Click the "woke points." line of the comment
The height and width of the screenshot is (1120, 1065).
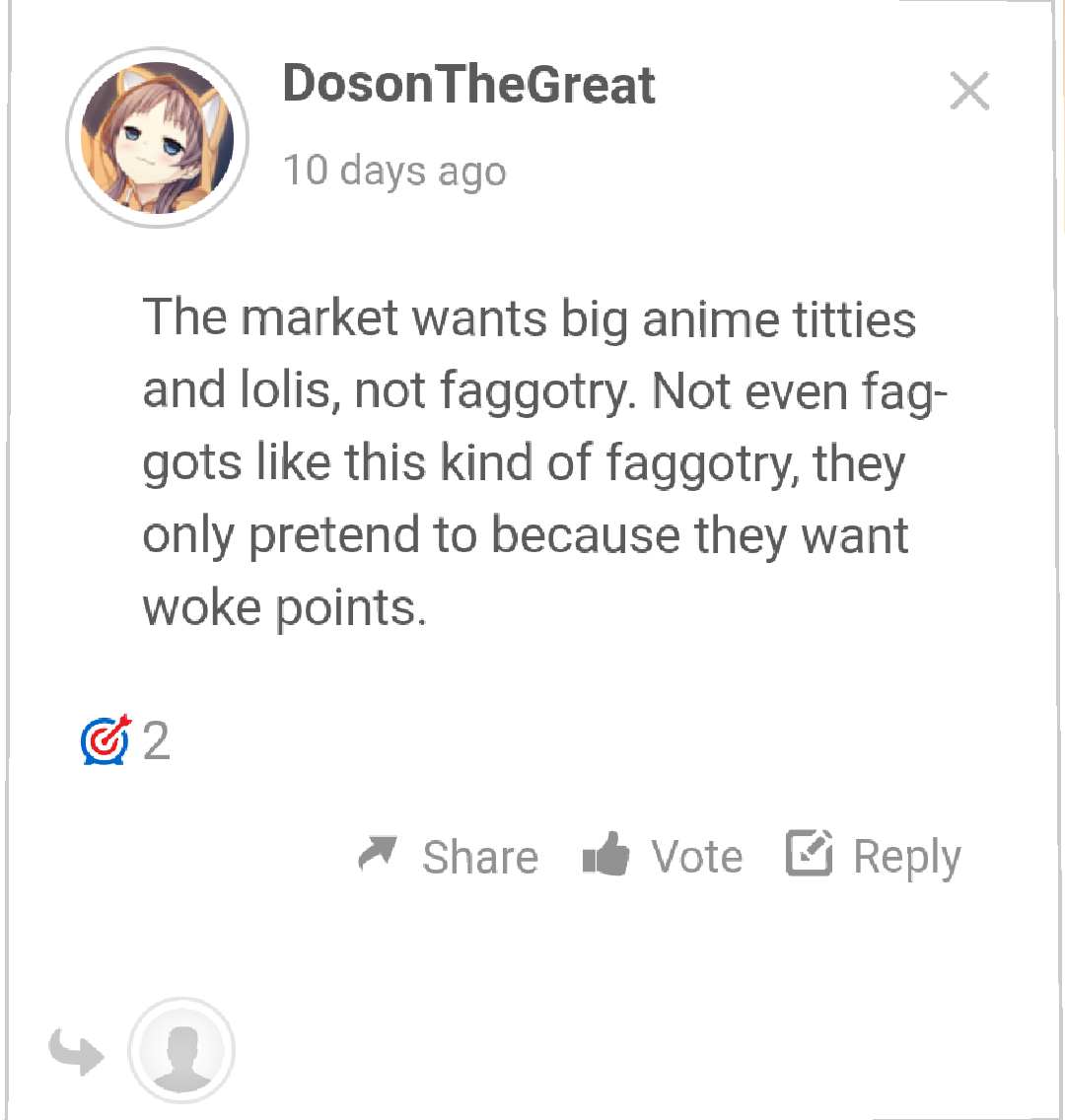tap(284, 608)
